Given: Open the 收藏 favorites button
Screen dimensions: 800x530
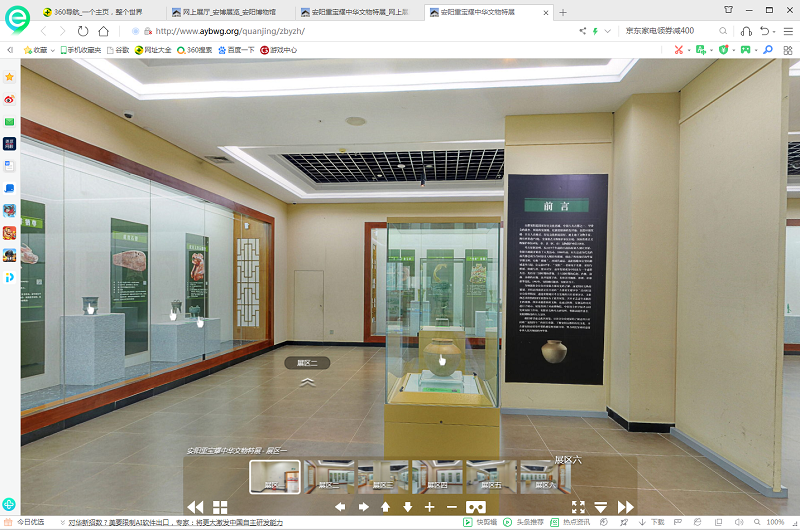Looking at the screenshot, I should point(35,50).
